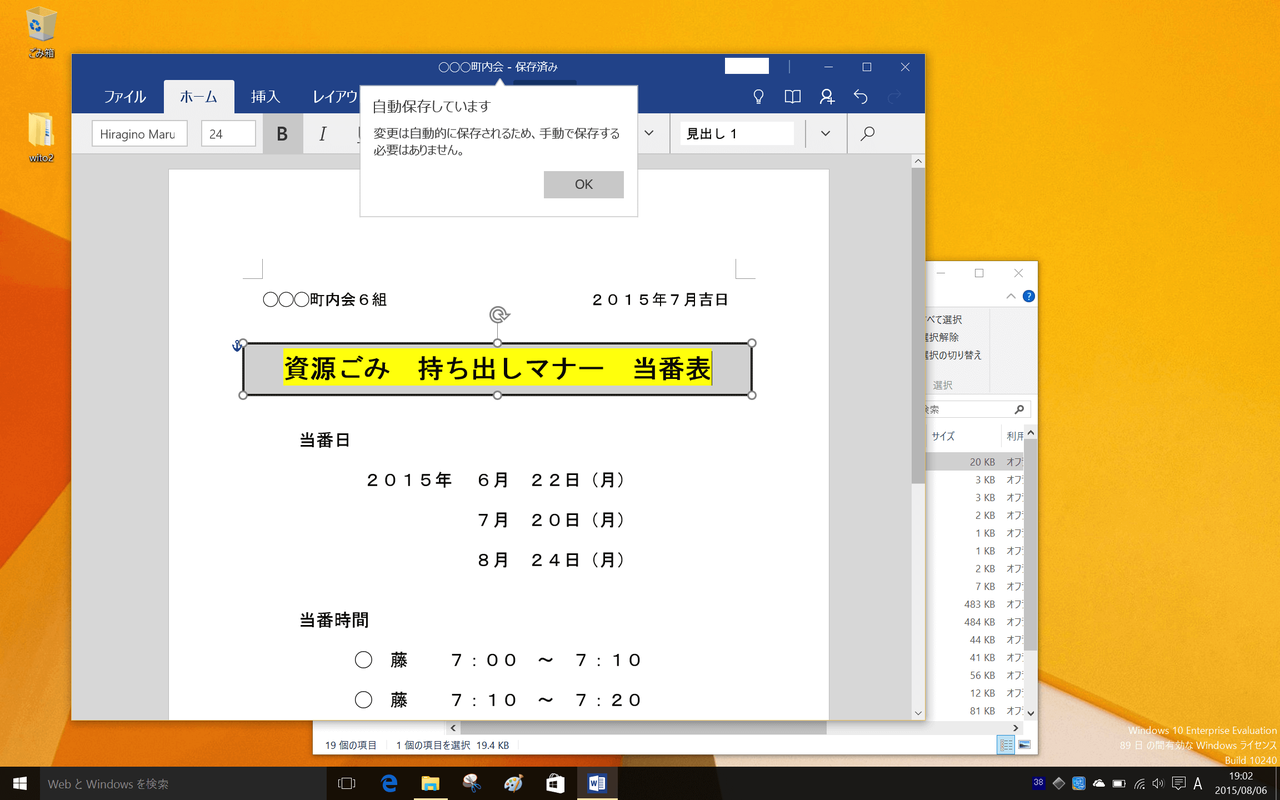Open the Windows Start menu
1280x800 pixels.
click(19, 784)
